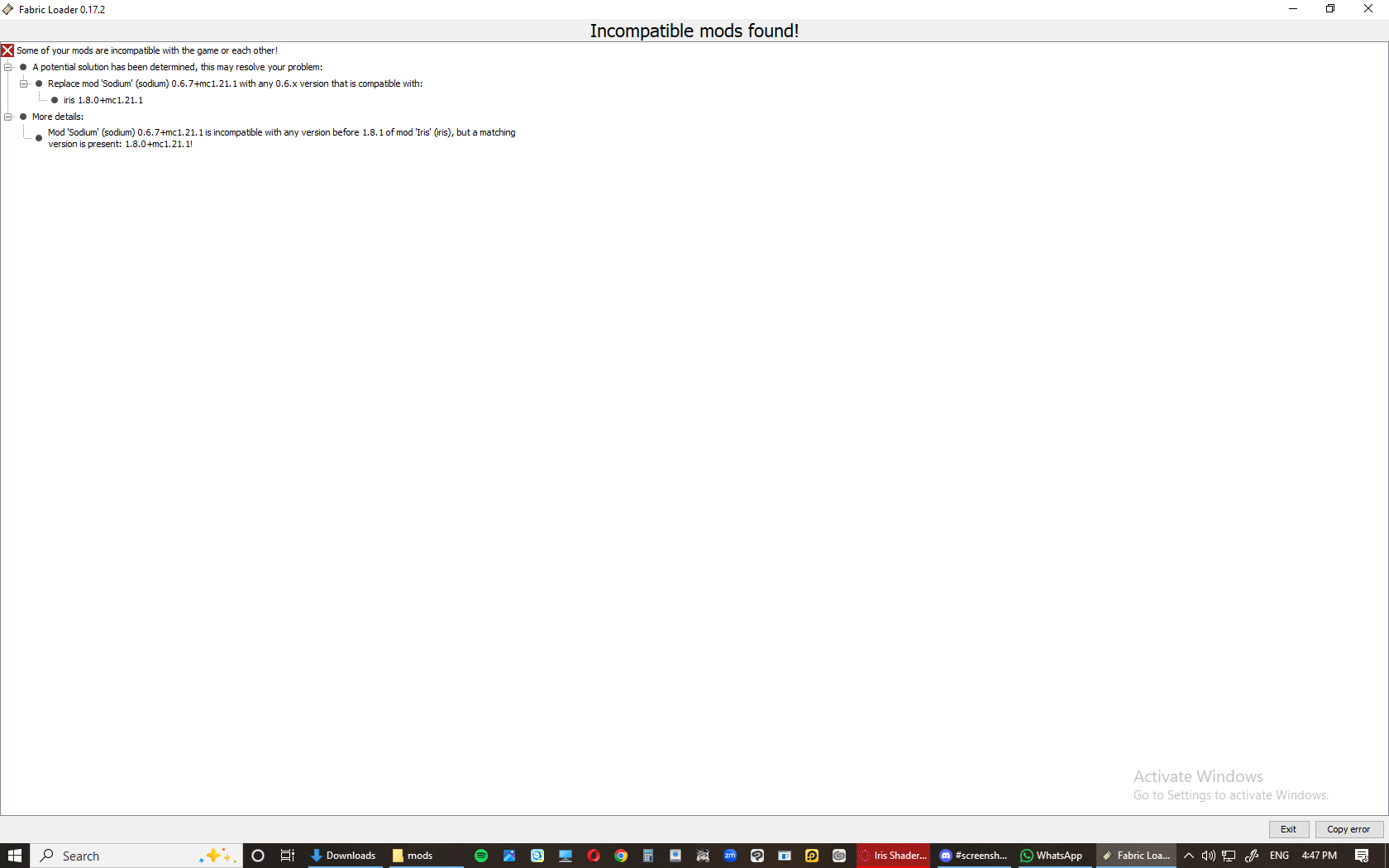
Task: Open Spotify from the taskbar
Action: coord(481,856)
